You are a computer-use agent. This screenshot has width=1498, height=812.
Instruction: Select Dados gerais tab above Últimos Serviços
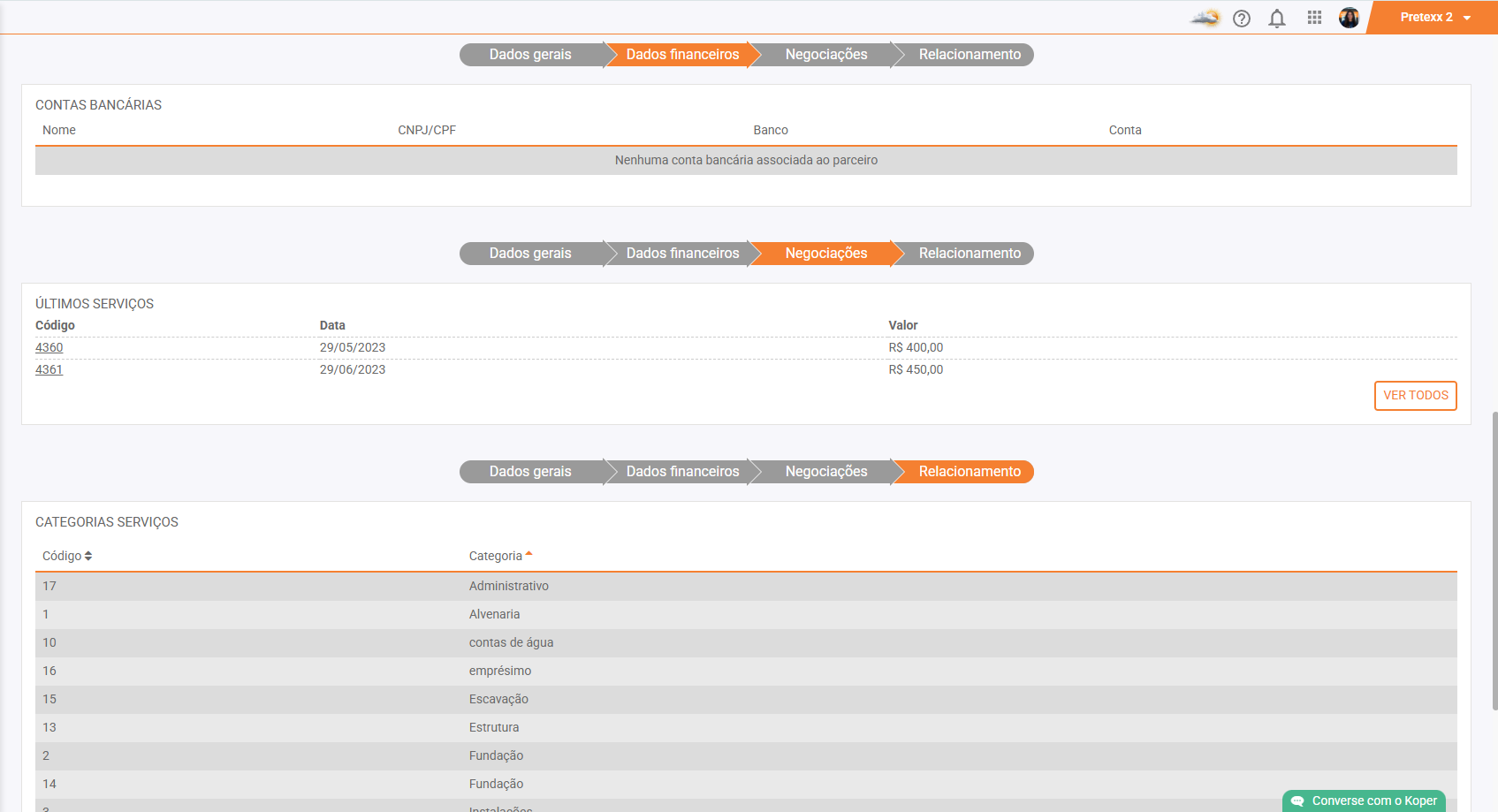530,254
